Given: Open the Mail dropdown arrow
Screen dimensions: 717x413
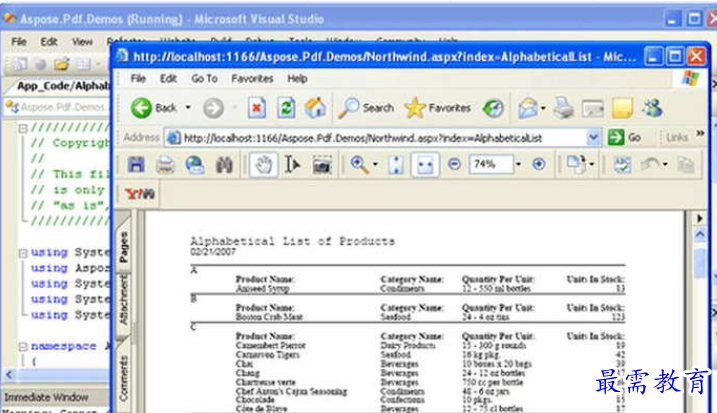Looking at the screenshot, I should (543, 108).
